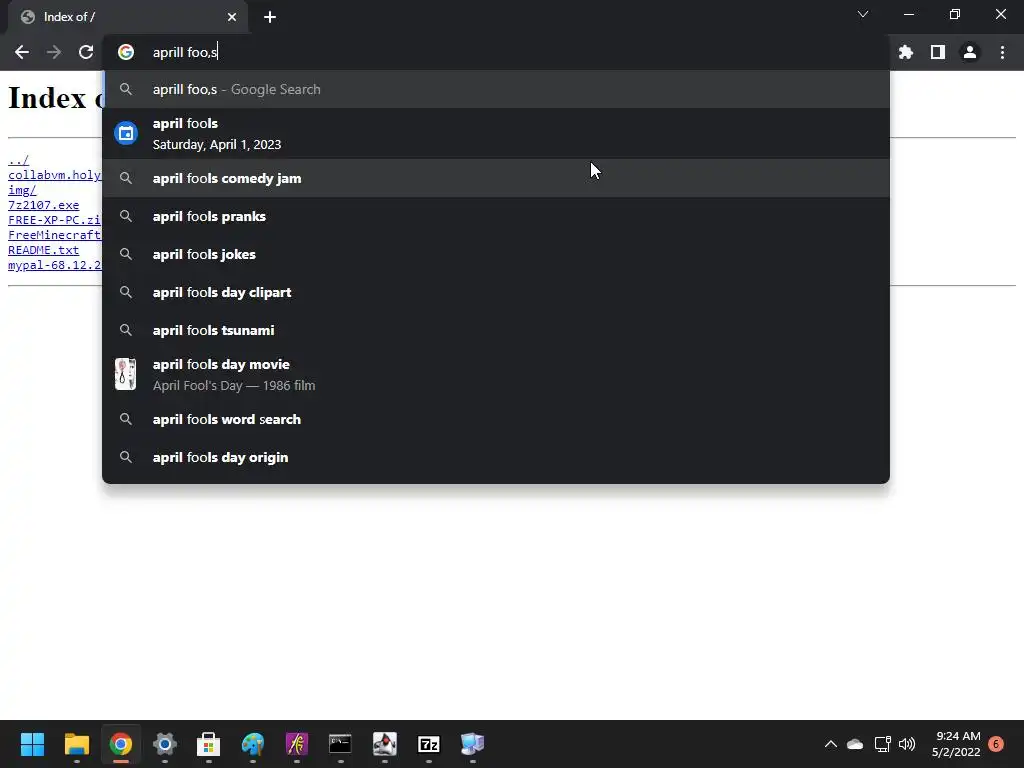Open the 'mypal-68.12.2' link
Image resolution: width=1024 pixels, height=768 pixels.
point(55,265)
